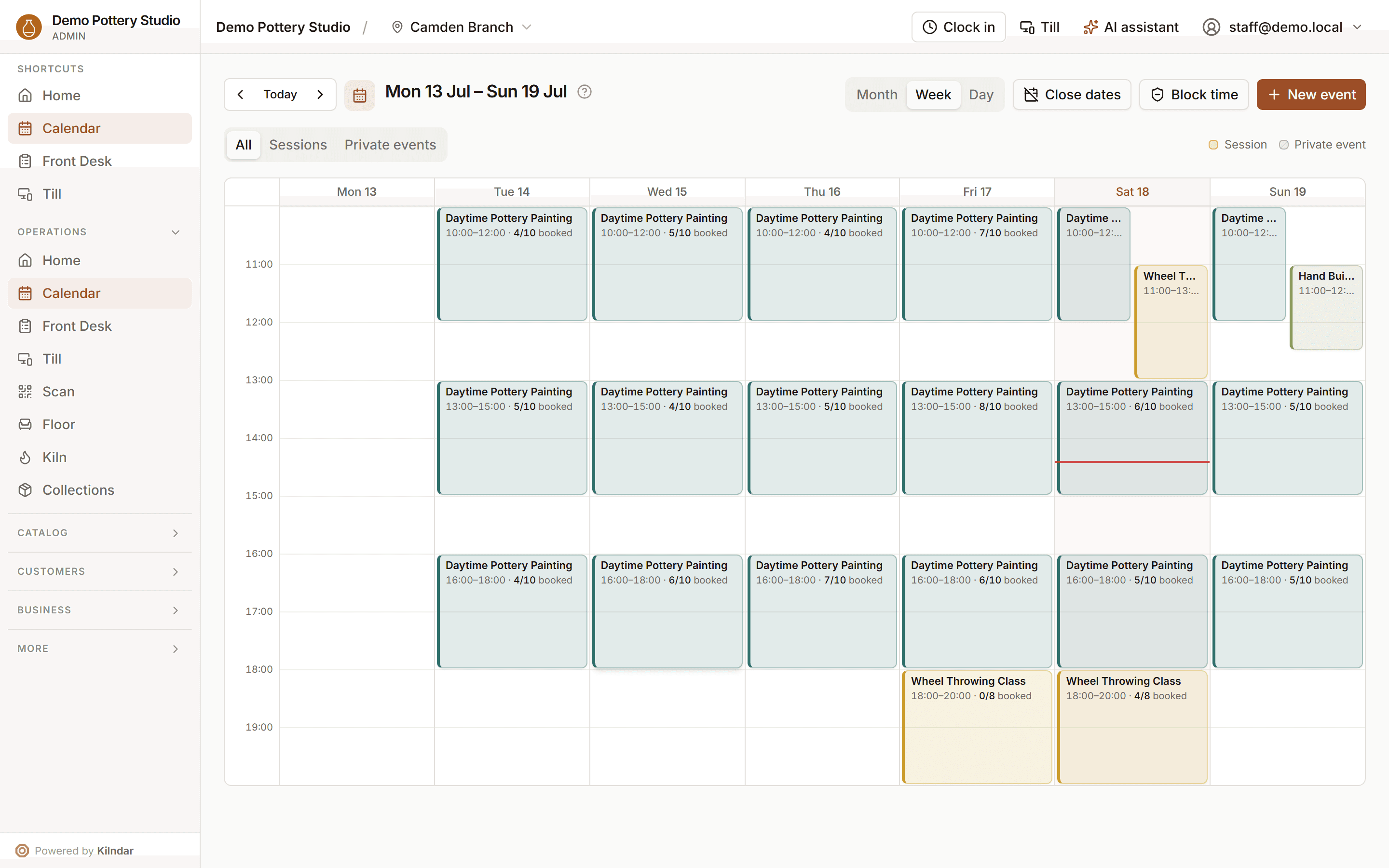Click the help icon beside date range

(585, 92)
